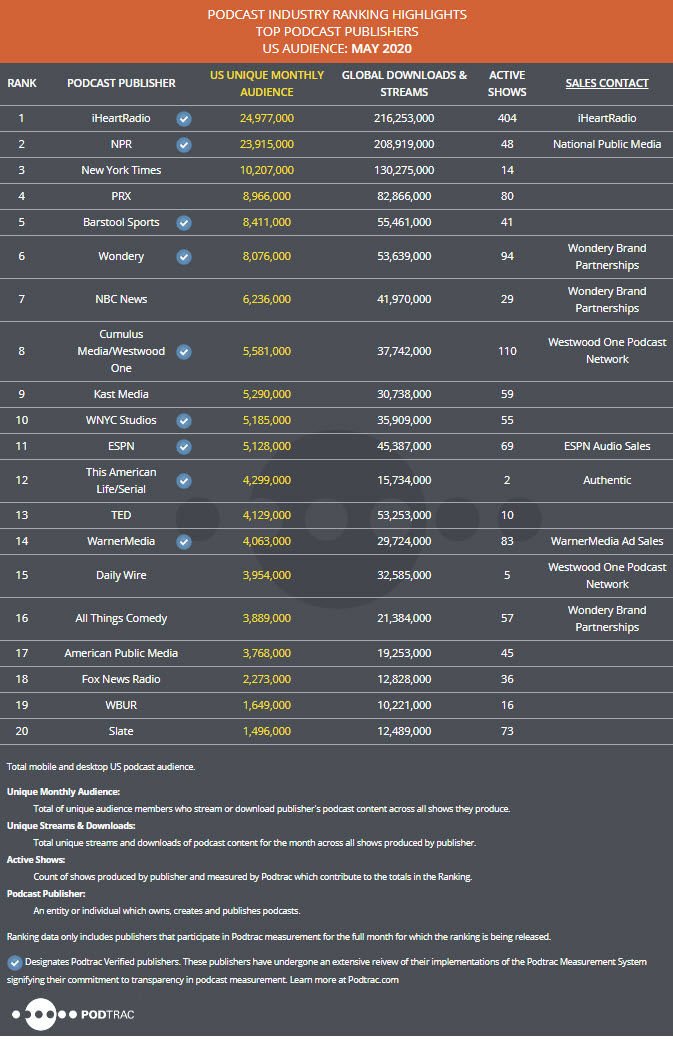This screenshot has width=673, height=1050.
Task: Click the verified badge next to WNYC Studios
Action: (x=184, y=421)
